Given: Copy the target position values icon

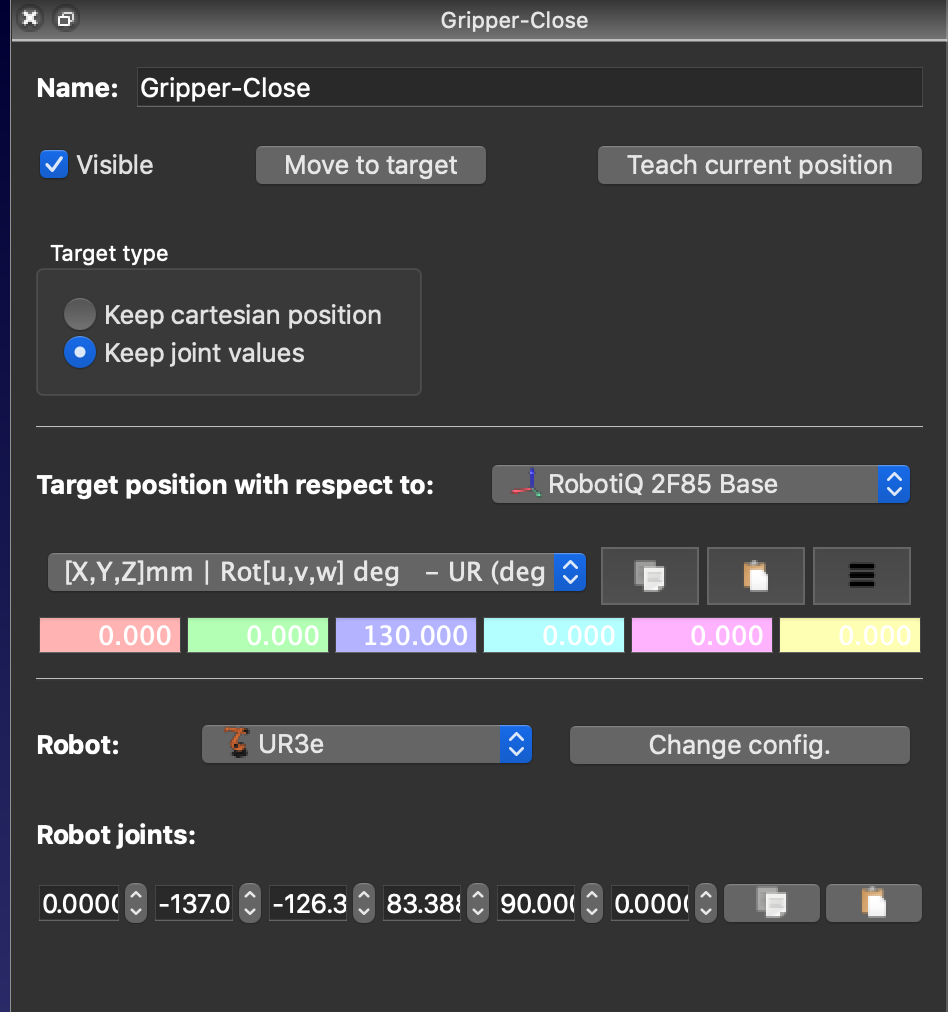Looking at the screenshot, I should pyautogui.click(x=650, y=576).
